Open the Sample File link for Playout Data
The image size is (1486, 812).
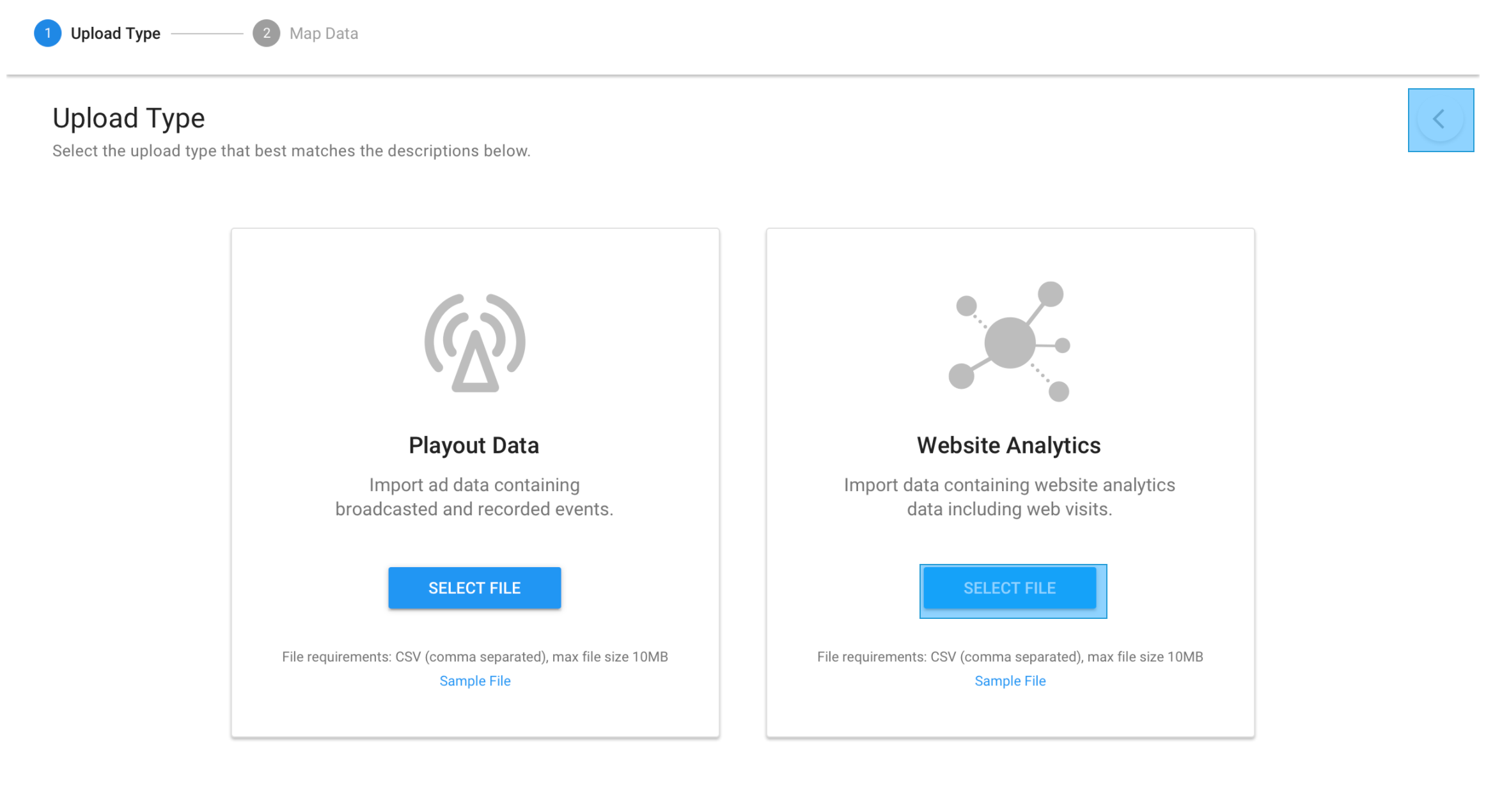[x=474, y=681]
